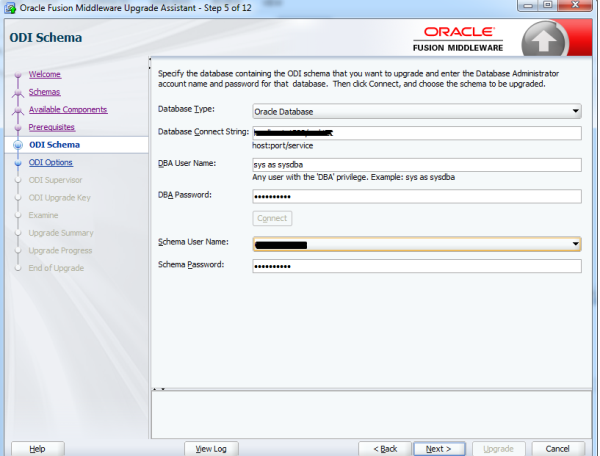
Task: Open the Database Type dropdown
Action: pyautogui.click(x=417, y=111)
